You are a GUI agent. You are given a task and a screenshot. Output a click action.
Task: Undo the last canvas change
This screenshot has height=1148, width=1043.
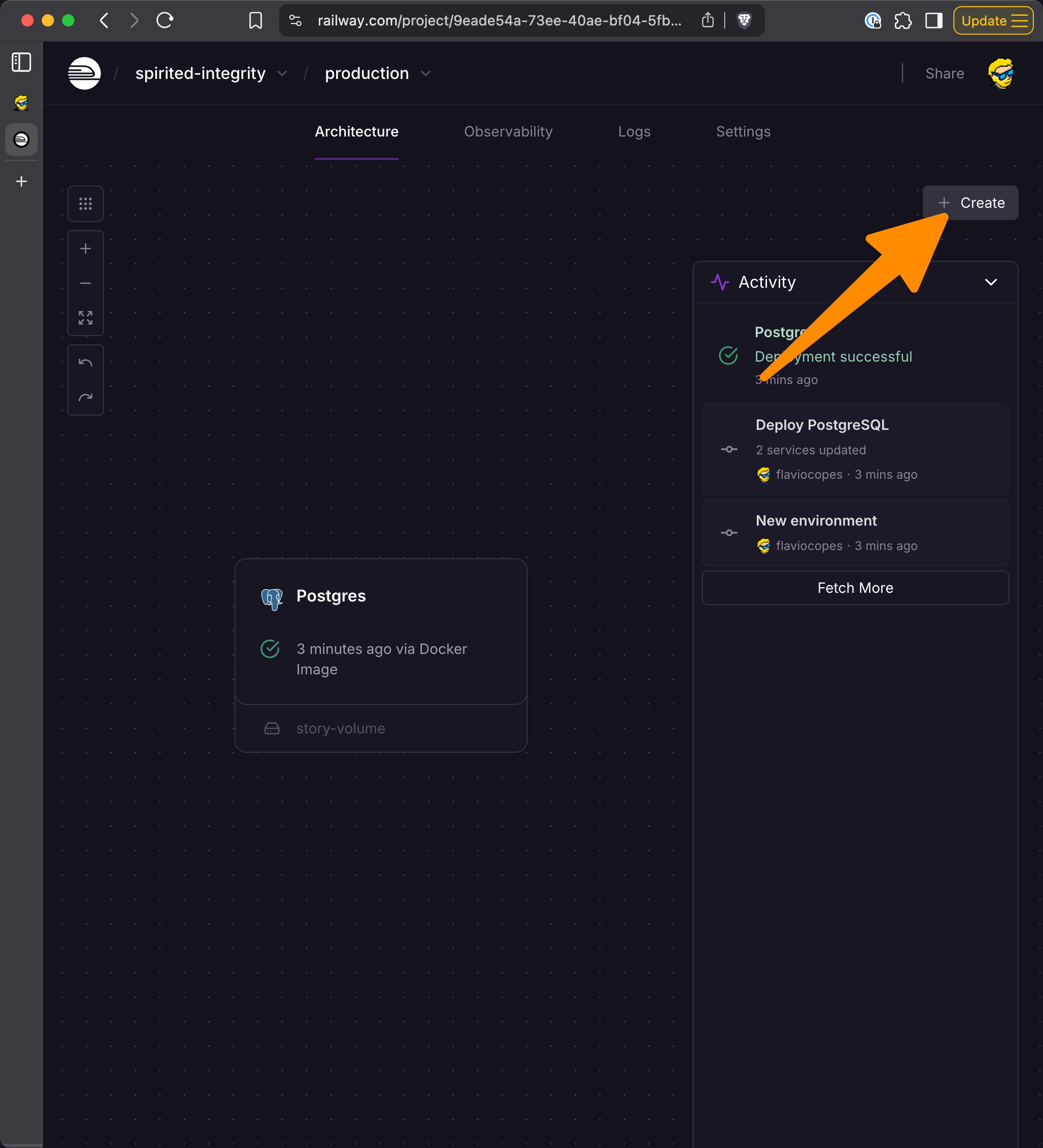[x=86, y=363]
